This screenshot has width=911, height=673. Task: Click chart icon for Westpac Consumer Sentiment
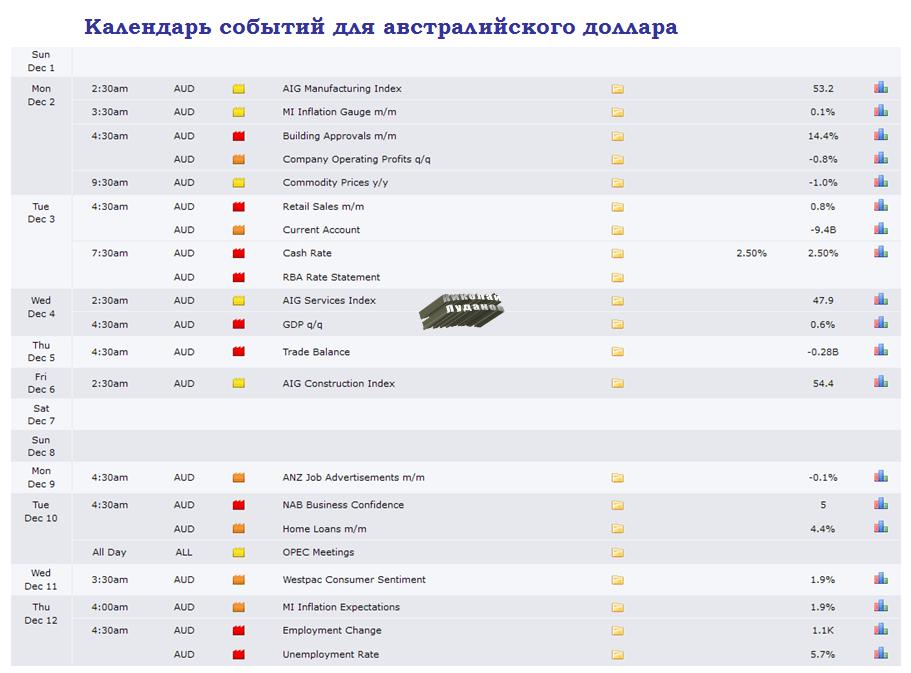coord(880,579)
